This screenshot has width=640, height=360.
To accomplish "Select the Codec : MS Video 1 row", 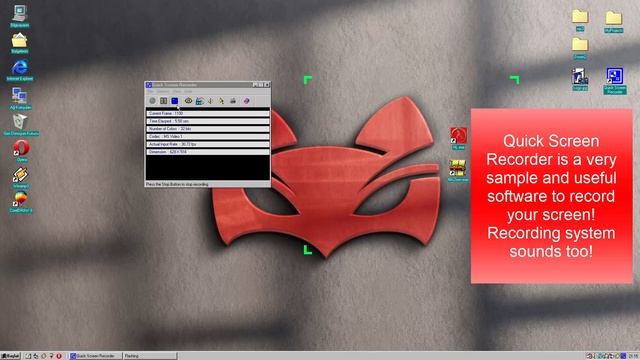I will click(208, 136).
